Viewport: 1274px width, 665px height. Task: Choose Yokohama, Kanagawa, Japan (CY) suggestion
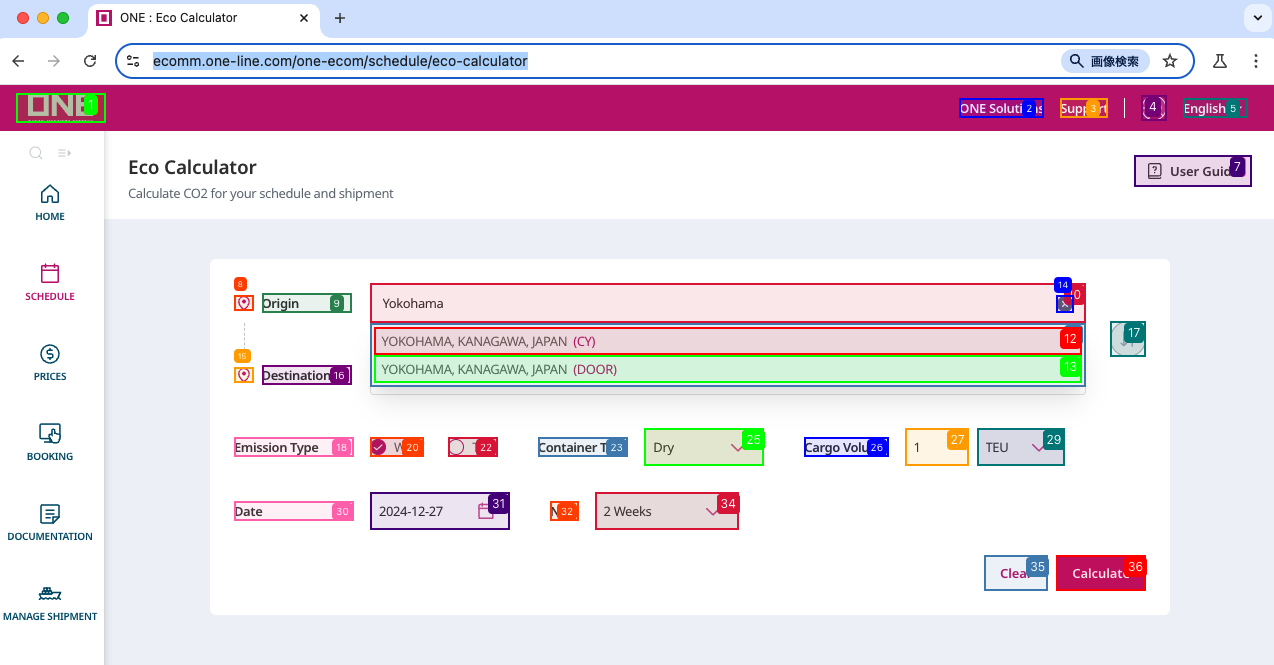coord(726,341)
